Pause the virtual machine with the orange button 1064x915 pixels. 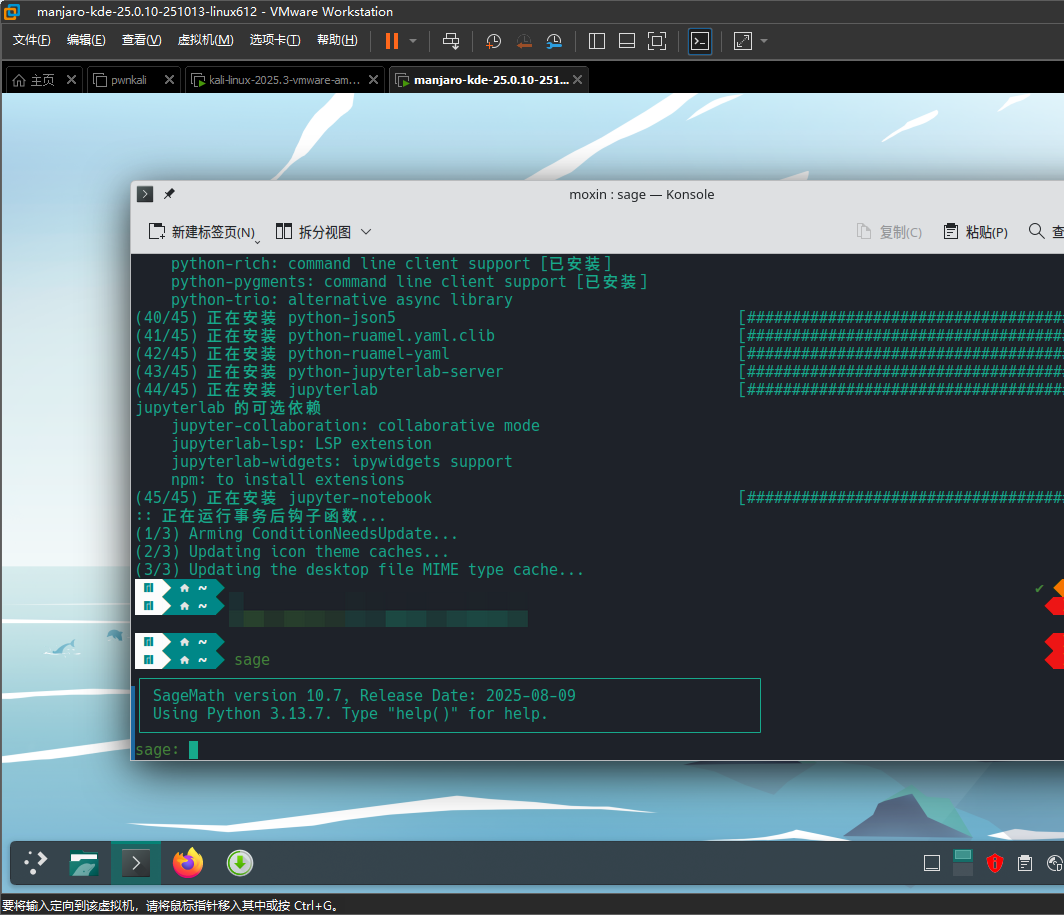click(391, 41)
